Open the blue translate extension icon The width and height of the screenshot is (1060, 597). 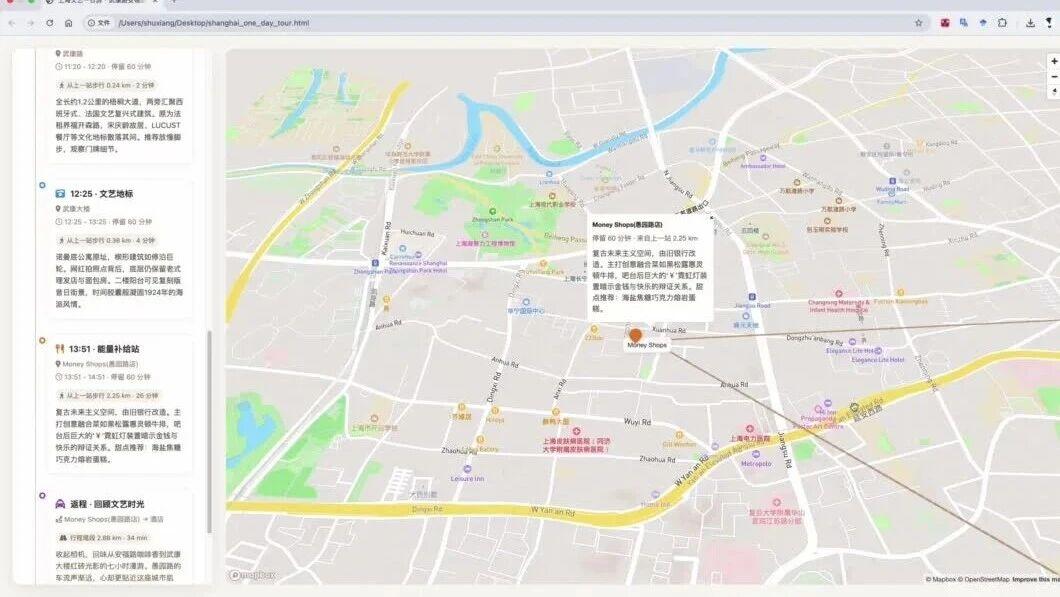963,23
